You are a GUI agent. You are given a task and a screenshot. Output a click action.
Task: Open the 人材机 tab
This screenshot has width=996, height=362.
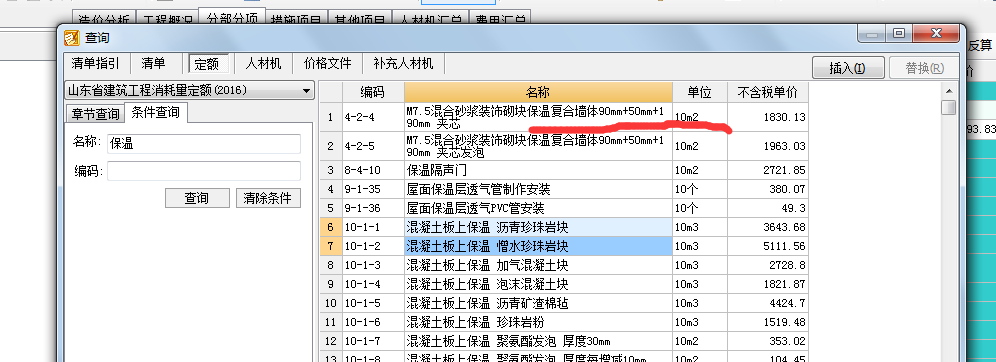(x=264, y=64)
